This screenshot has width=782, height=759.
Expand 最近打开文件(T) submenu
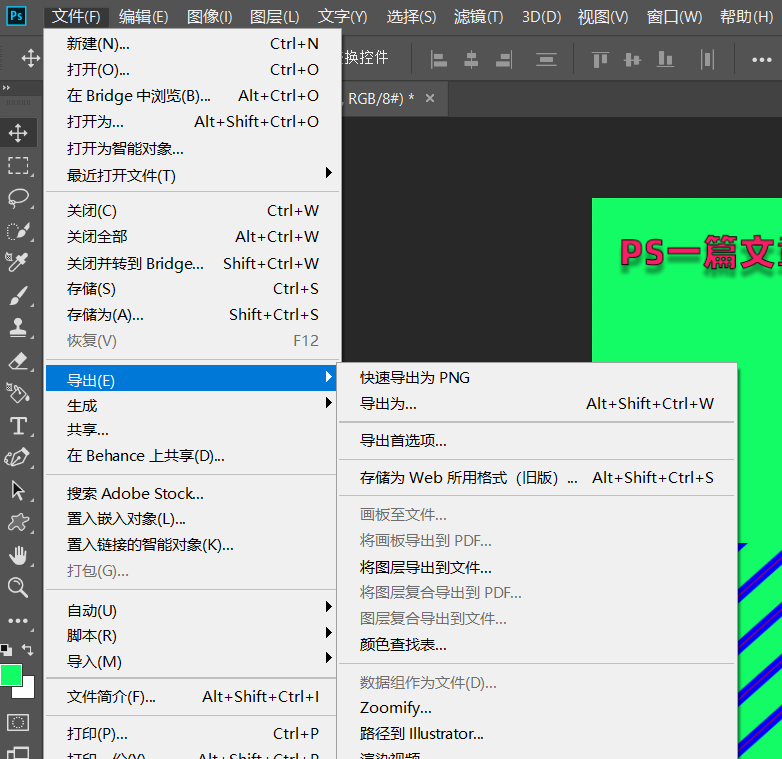[193, 175]
